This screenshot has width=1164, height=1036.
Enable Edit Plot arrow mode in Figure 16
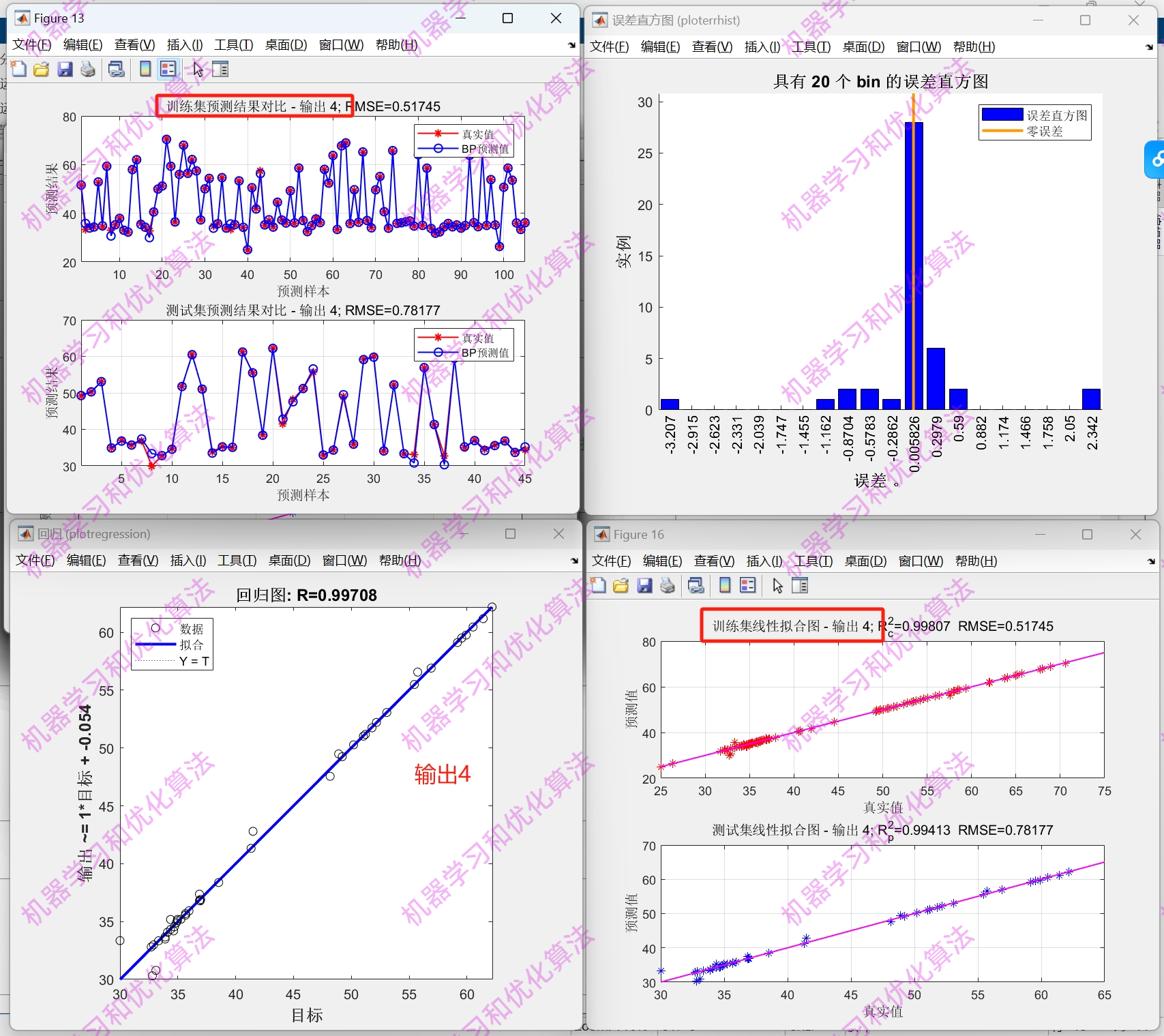coord(777,585)
